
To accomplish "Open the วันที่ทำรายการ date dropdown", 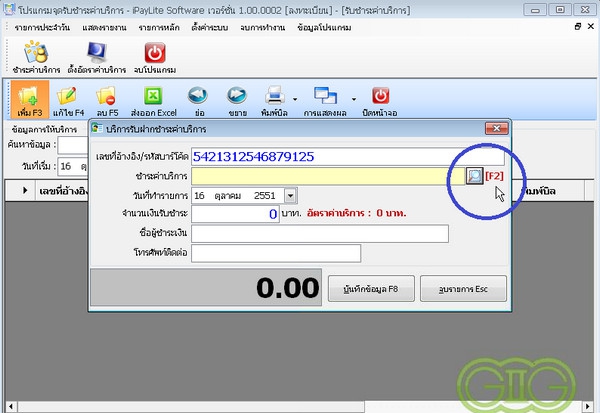I will point(290,196).
